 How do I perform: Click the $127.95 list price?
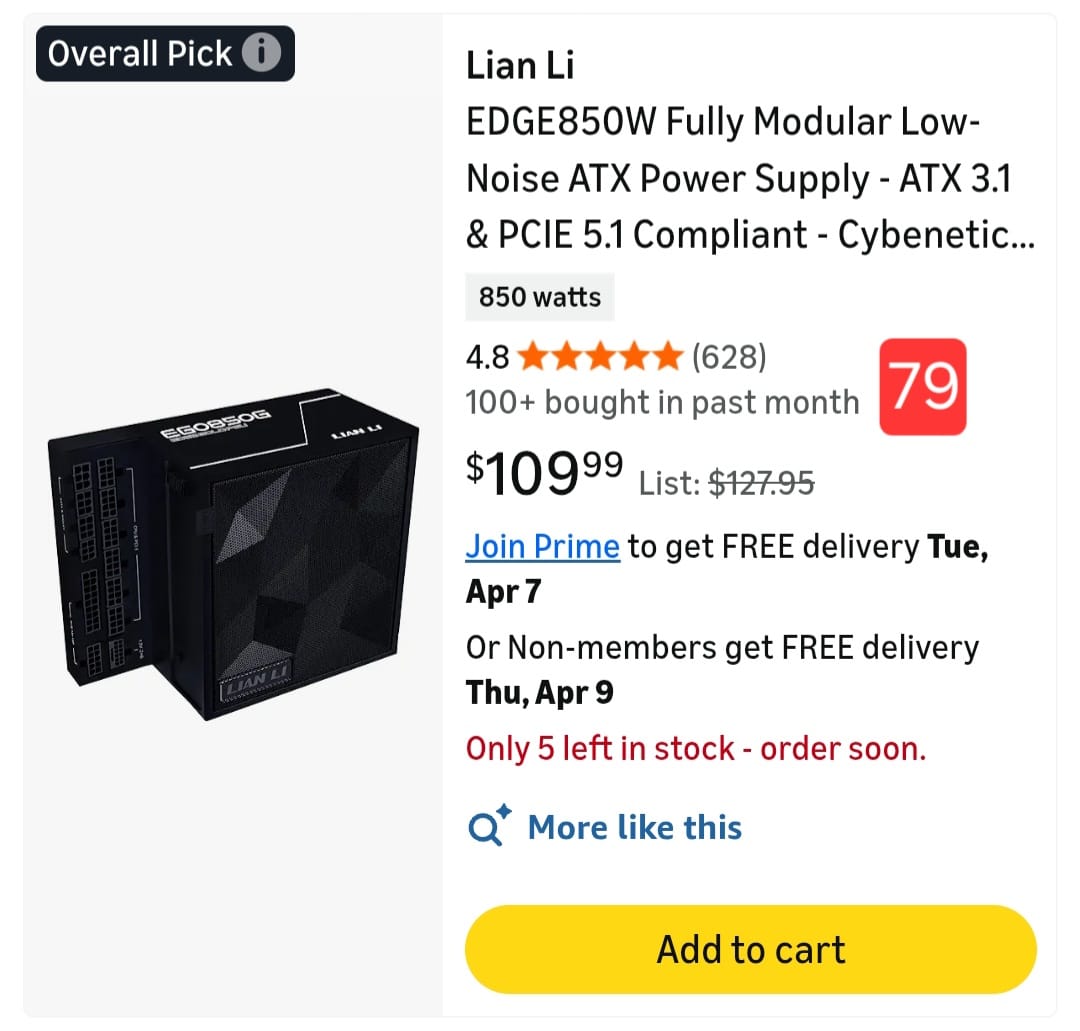click(x=761, y=483)
